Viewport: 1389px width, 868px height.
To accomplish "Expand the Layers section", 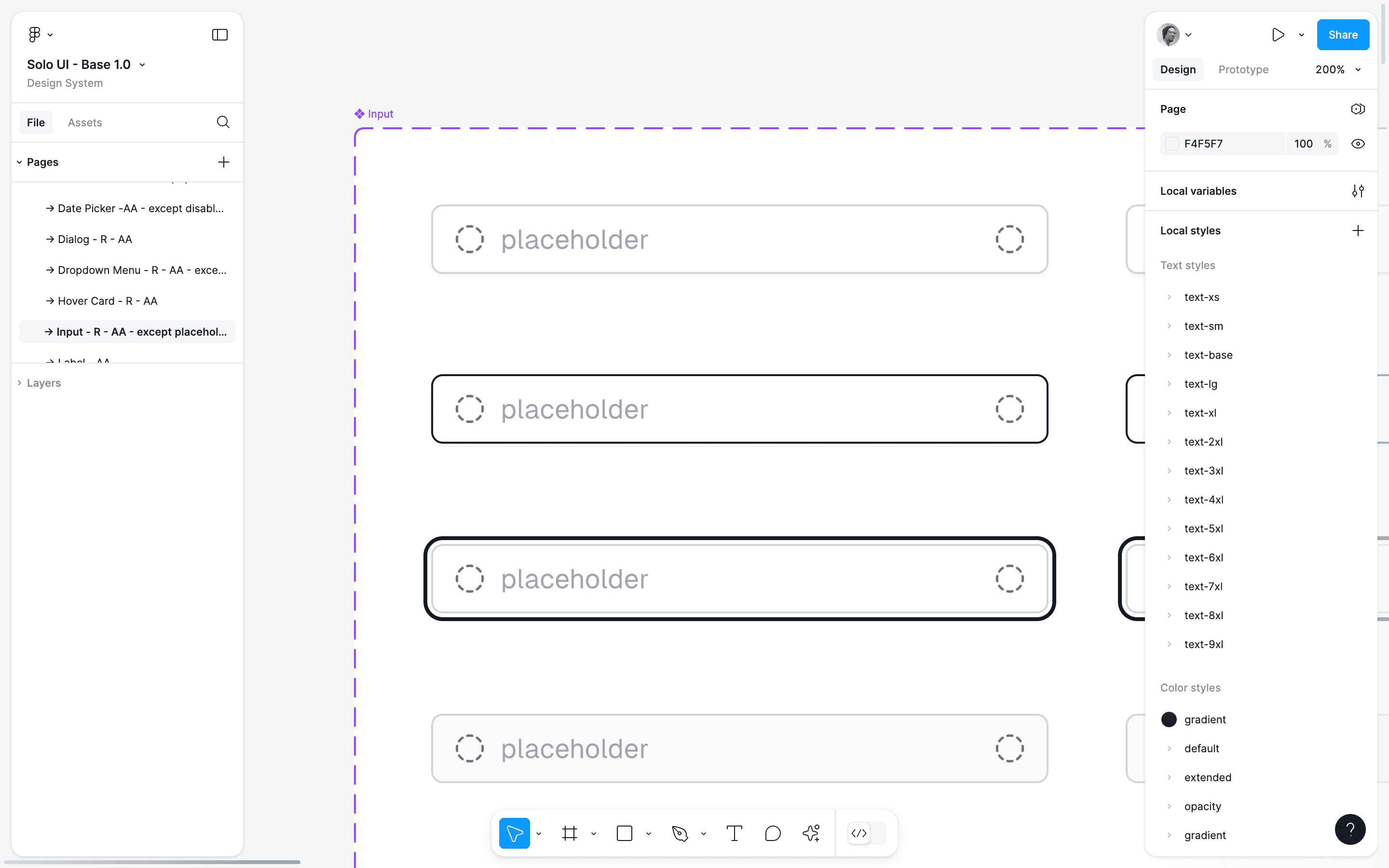I will coord(19,383).
